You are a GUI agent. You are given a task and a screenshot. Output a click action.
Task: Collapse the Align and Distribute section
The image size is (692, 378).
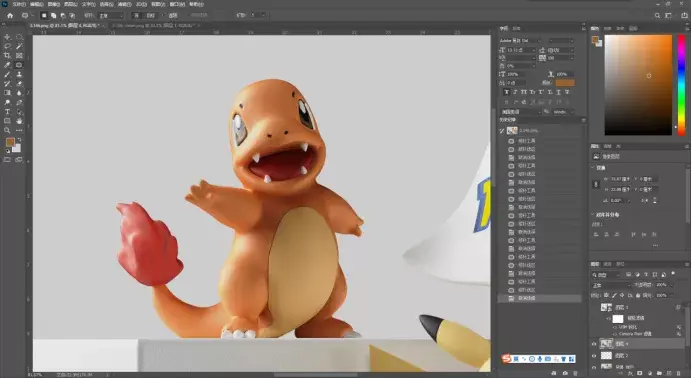coord(593,215)
